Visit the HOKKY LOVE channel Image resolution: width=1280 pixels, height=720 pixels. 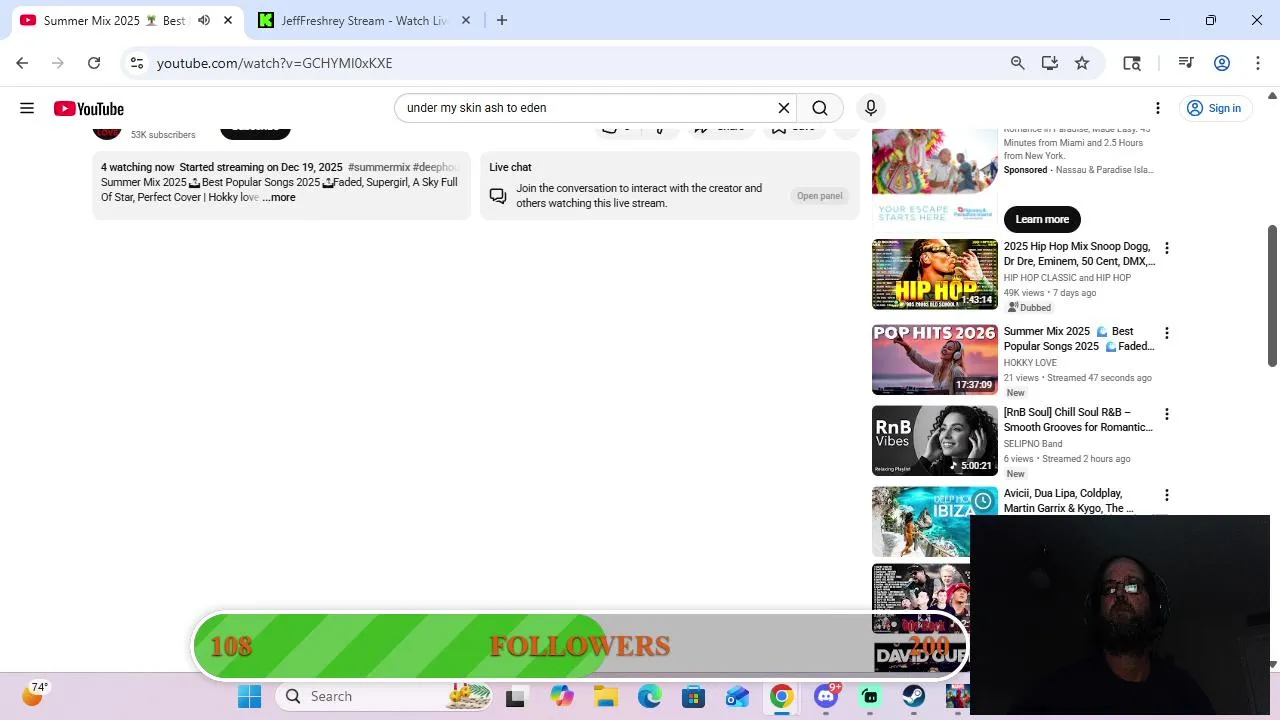click(1030, 363)
